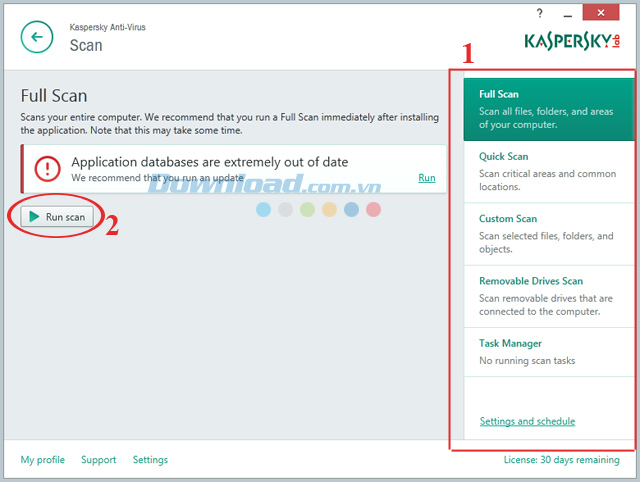Click 'We recommend that you run an update' text

157,178
